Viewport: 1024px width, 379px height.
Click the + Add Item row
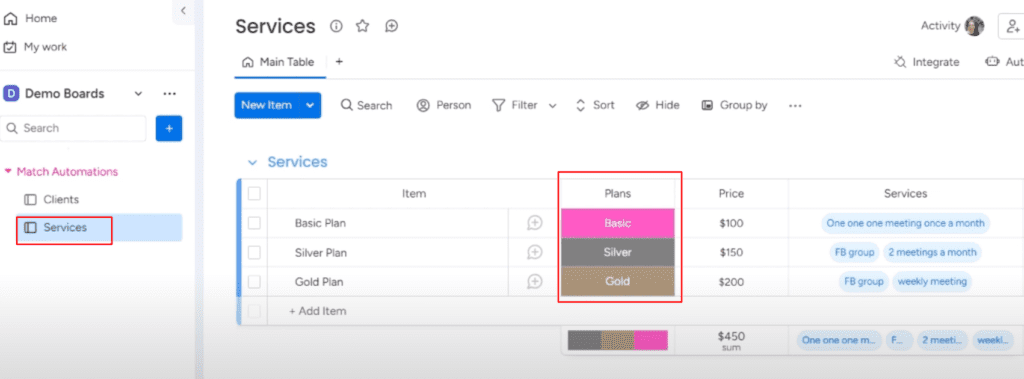(x=317, y=311)
